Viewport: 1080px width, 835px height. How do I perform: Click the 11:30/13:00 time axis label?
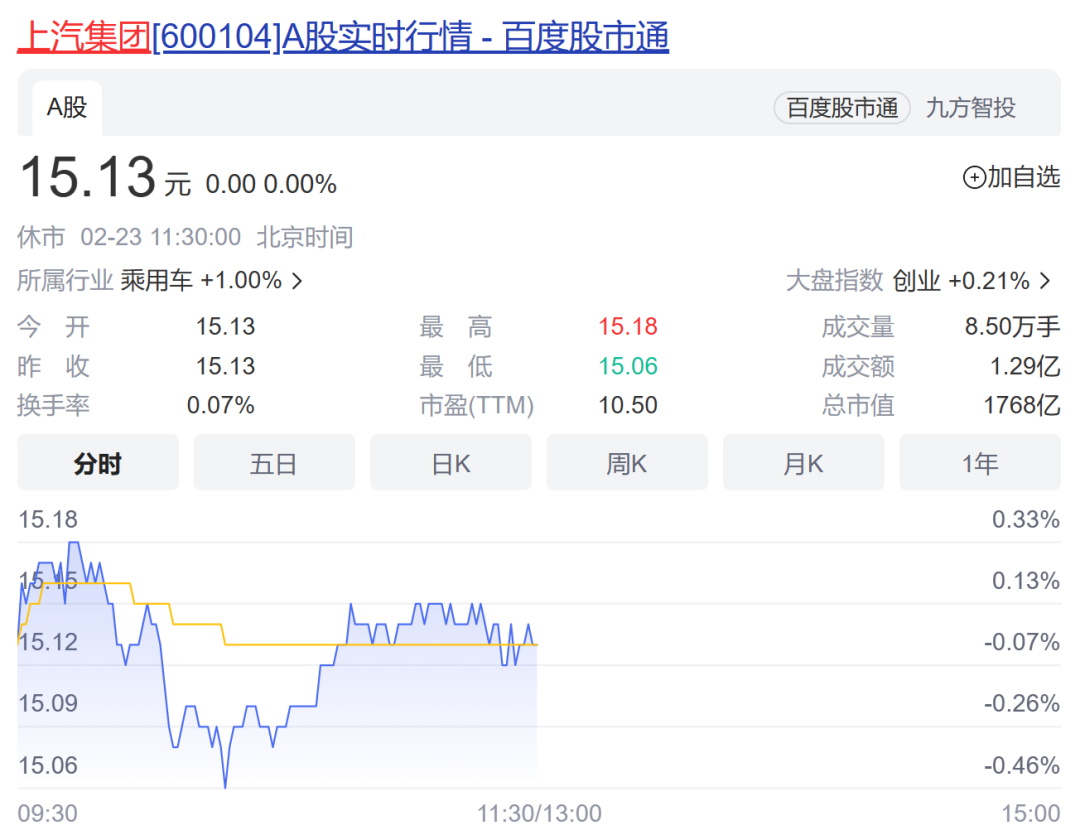pyautogui.click(x=539, y=814)
